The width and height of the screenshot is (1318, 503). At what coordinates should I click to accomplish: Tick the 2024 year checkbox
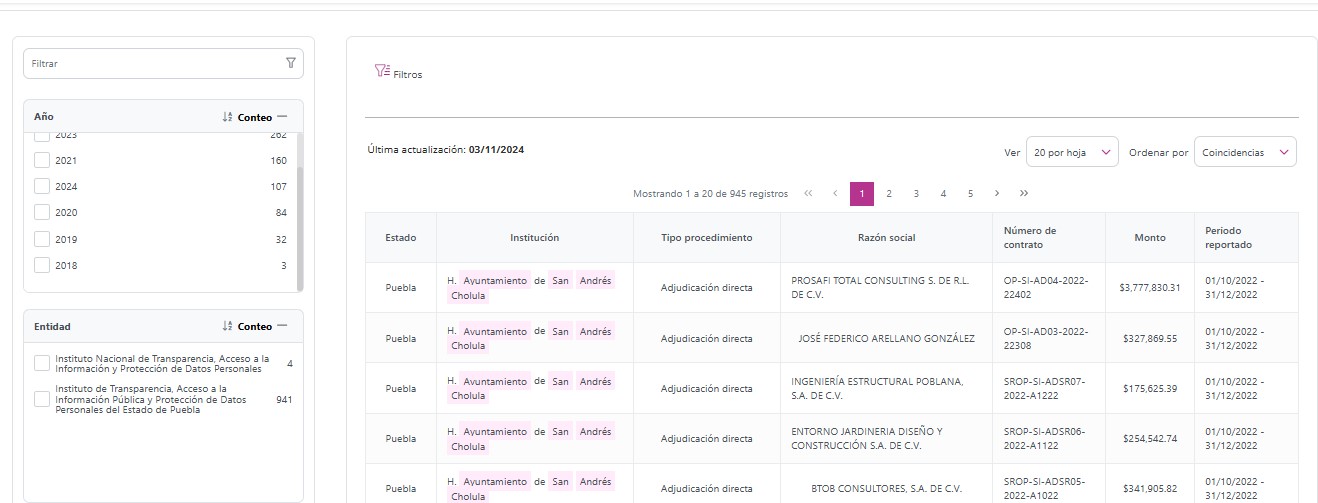click(42, 186)
